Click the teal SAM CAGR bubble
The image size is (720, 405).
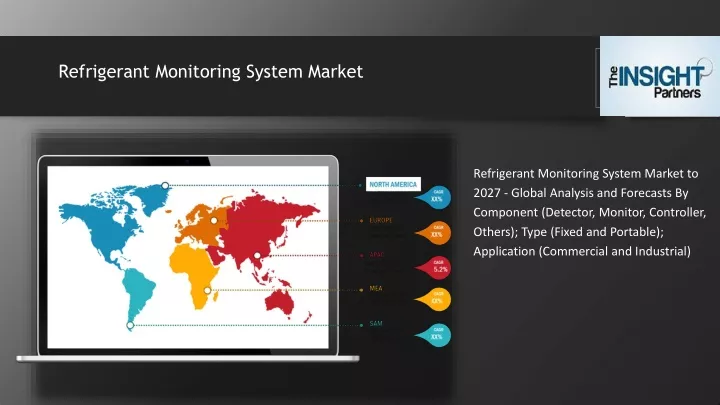(x=434, y=335)
